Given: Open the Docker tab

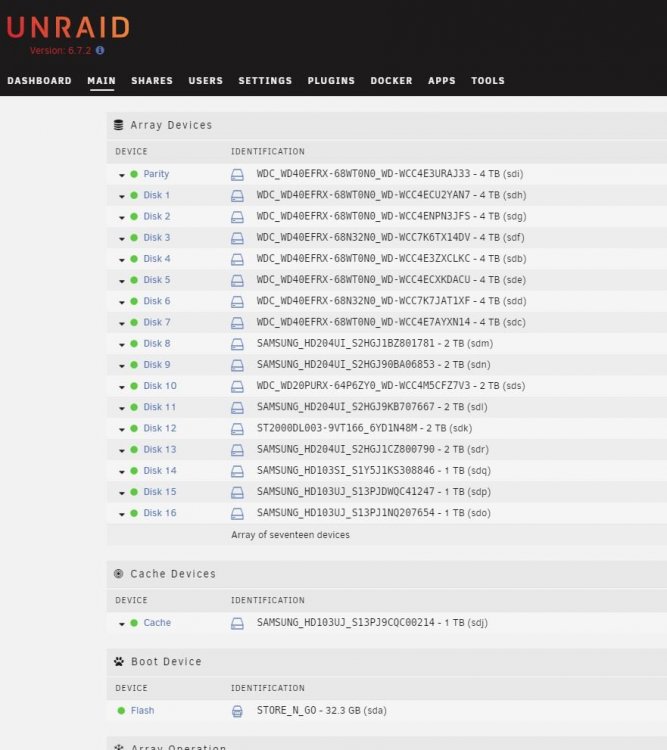Looking at the screenshot, I should click(x=391, y=80).
